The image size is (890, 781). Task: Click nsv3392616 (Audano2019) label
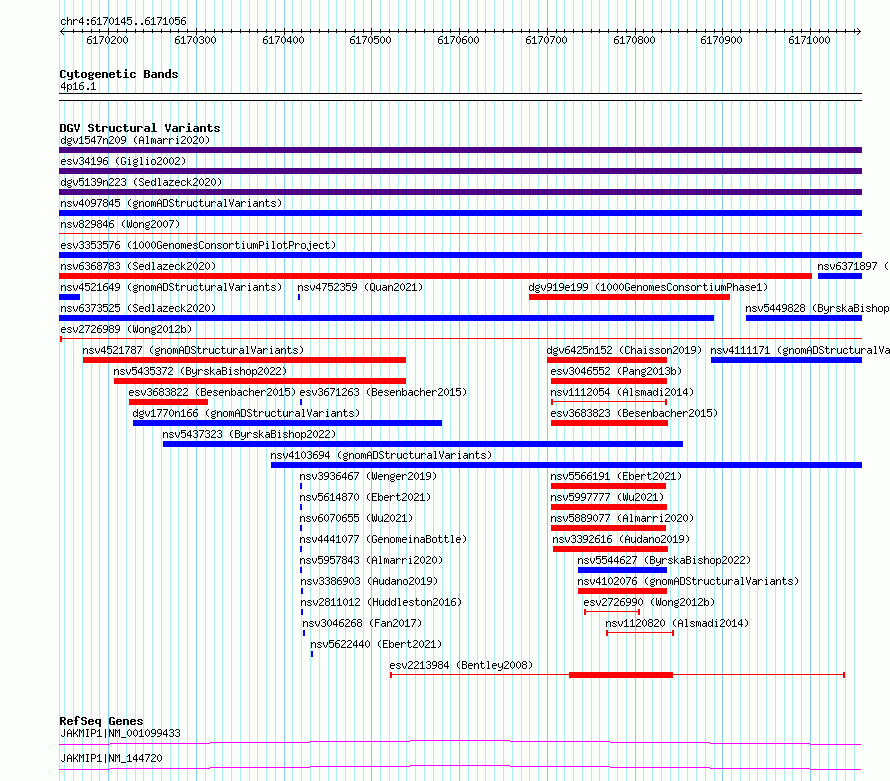pos(621,539)
